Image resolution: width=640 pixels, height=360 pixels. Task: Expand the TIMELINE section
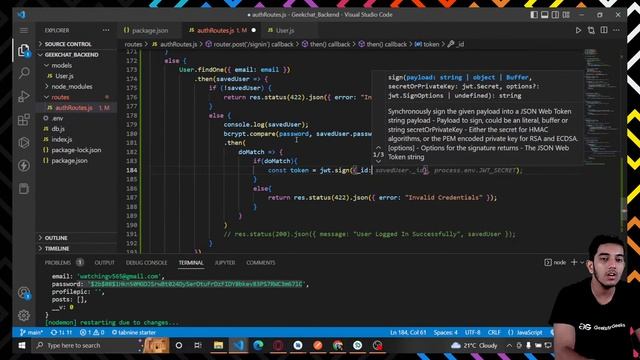(x=56, y=249)
